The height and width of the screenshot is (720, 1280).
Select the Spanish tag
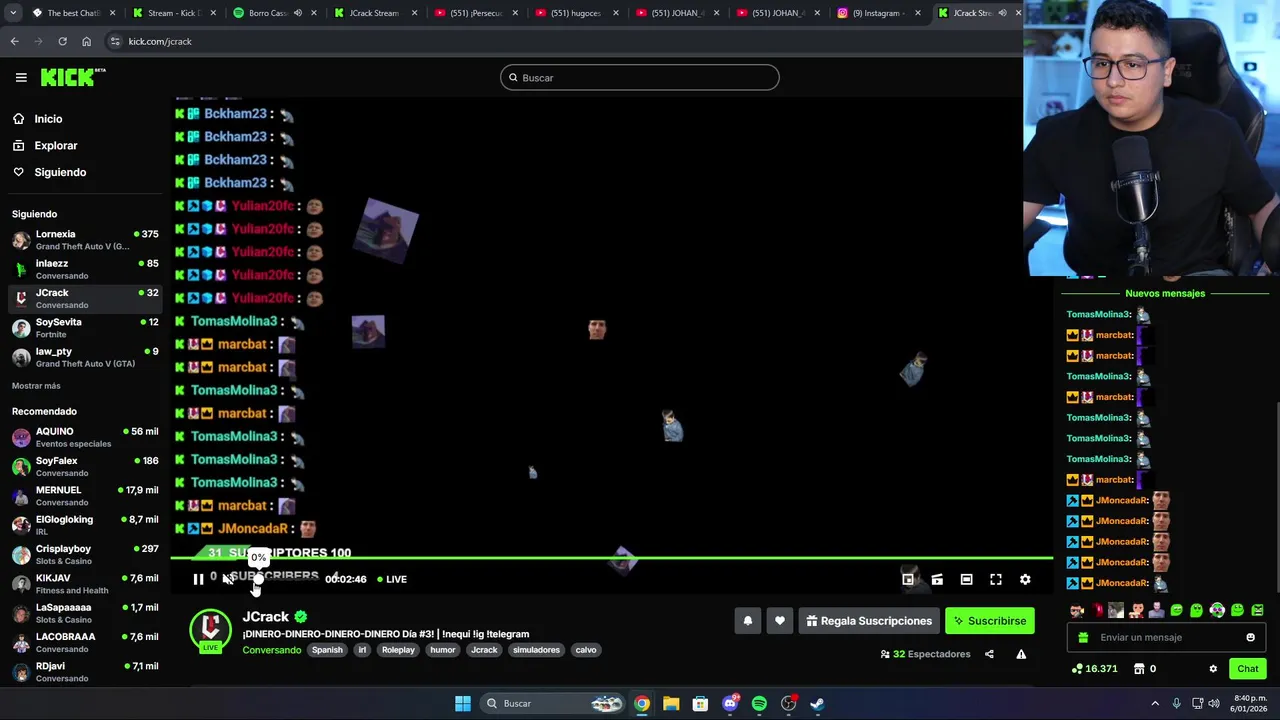click(x=327, y=650)
